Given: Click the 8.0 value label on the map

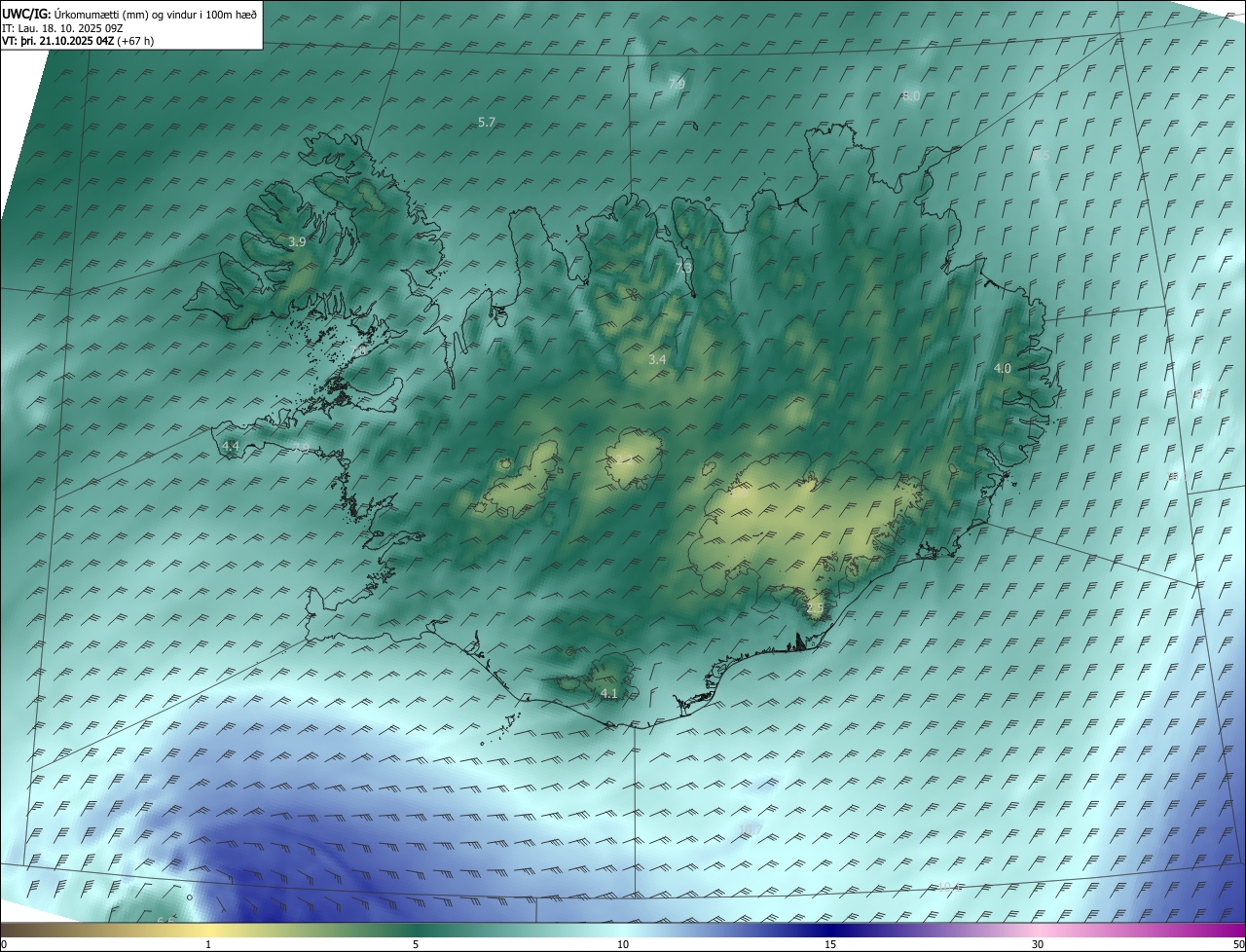Looking at the screenshot, I should [x=911, y=95].
